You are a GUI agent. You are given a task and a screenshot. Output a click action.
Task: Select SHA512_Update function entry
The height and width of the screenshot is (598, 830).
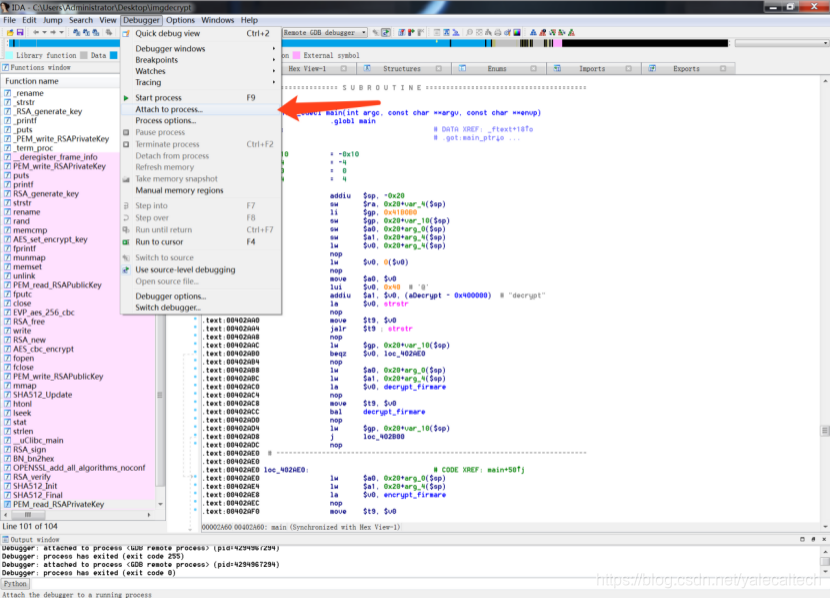click(42, 395)
